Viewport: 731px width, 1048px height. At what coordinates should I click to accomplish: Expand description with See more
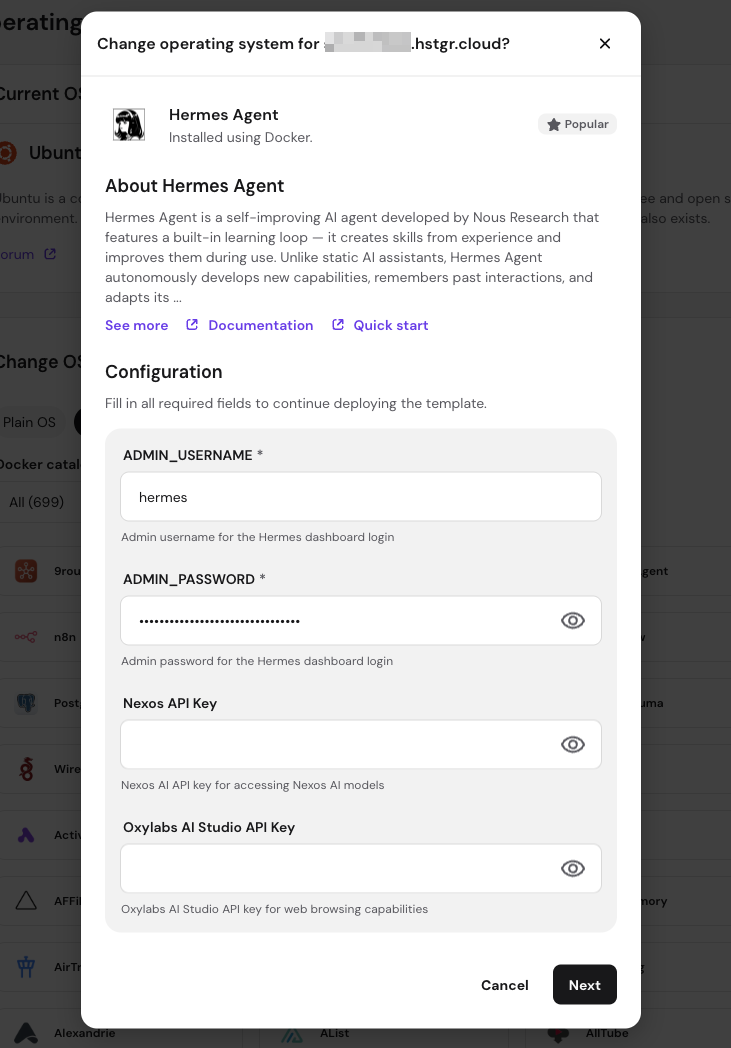click(136, 325)
